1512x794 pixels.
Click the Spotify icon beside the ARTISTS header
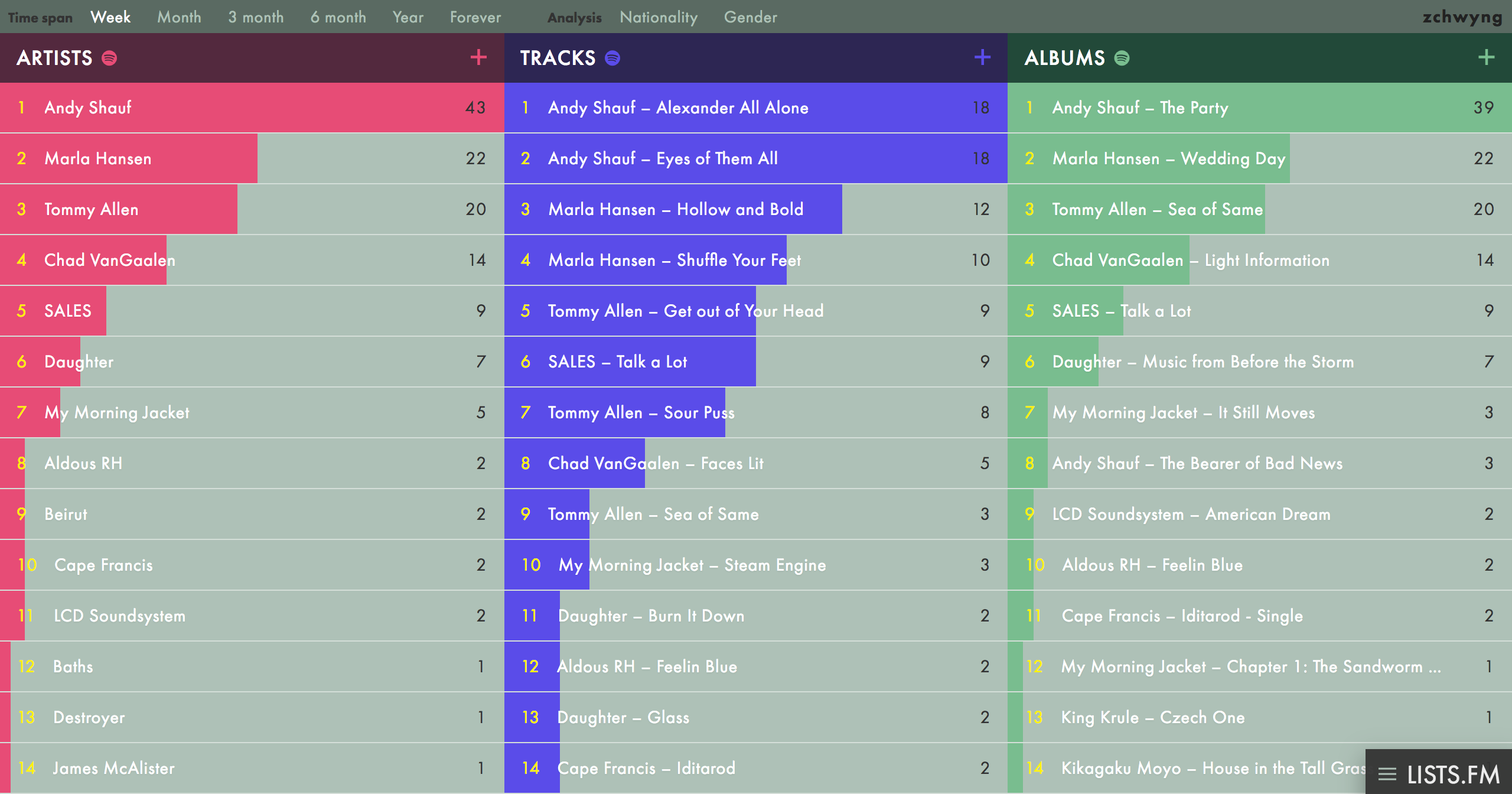pos(108,58)
